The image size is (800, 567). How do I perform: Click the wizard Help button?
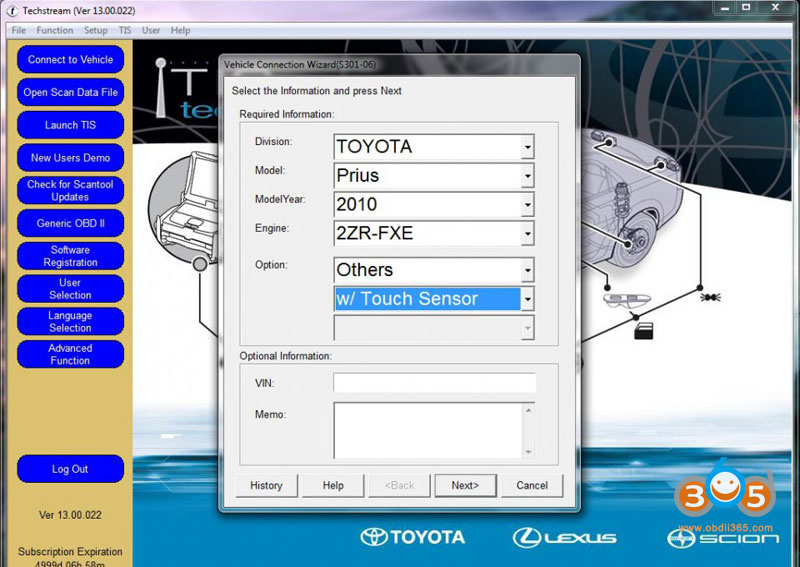333,485
